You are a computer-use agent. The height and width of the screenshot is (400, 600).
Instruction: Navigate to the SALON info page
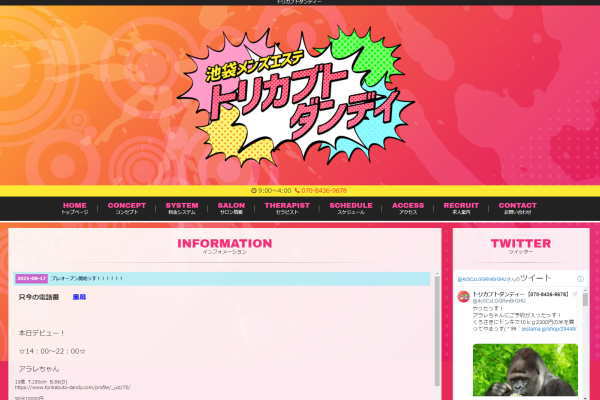[x=231, y=208]
